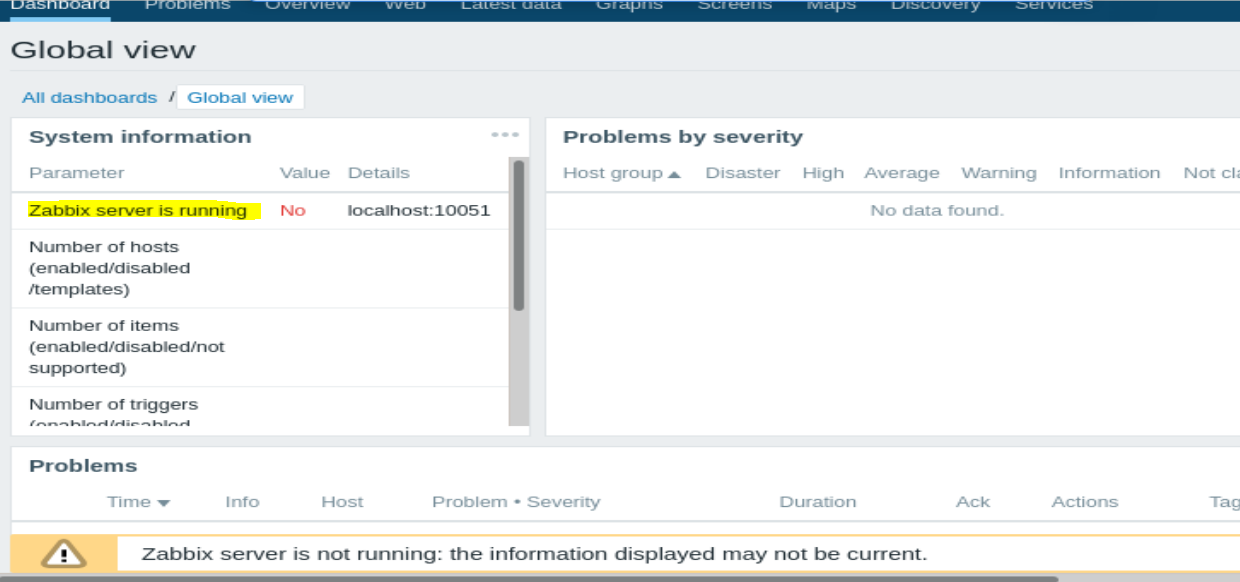Click the 'Parameter' column header

77,173
